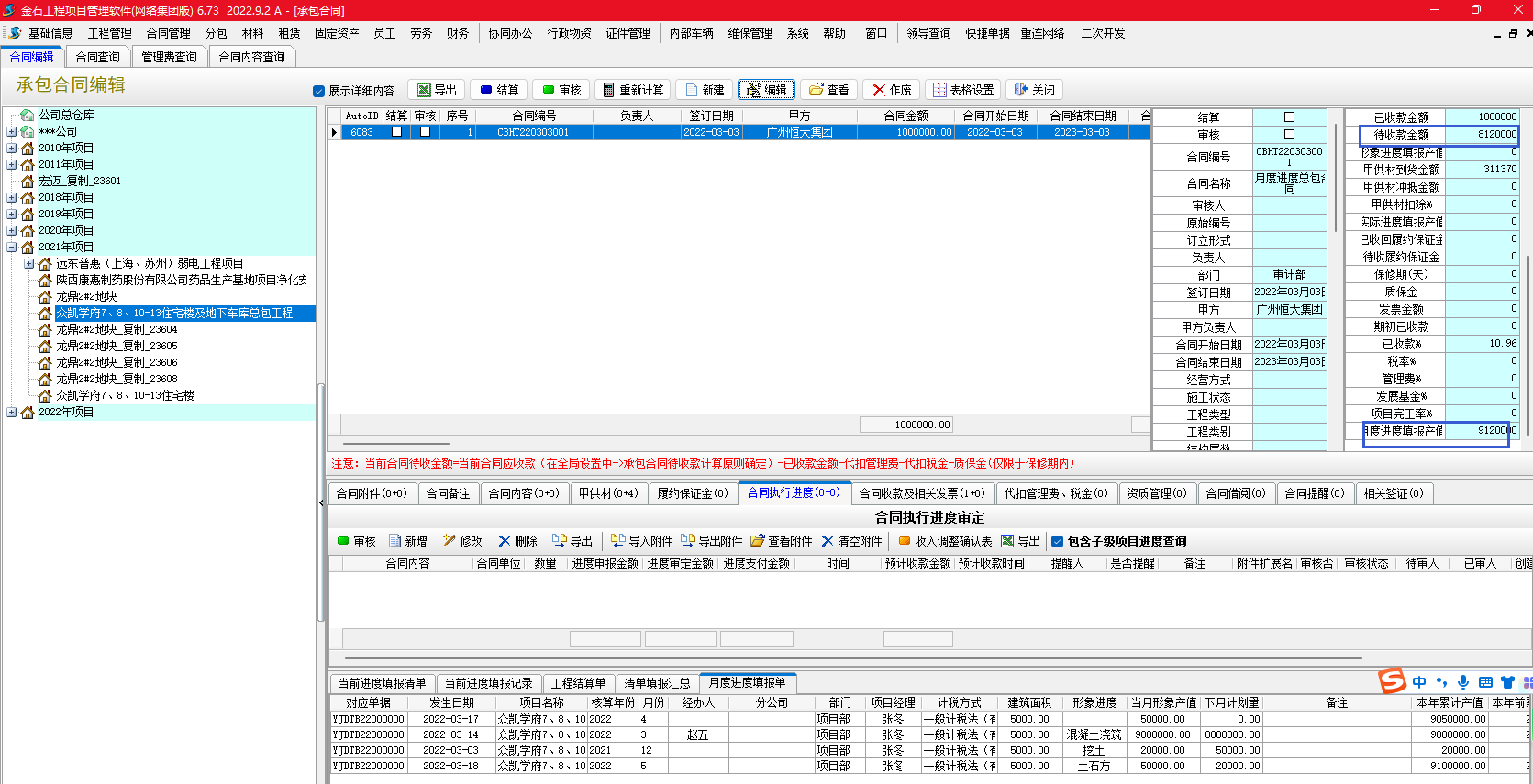This screenshot has width=1533, height=784.
Task: Uncheck 包含子级项目进度查询 checkbox
Action: 1057,541
